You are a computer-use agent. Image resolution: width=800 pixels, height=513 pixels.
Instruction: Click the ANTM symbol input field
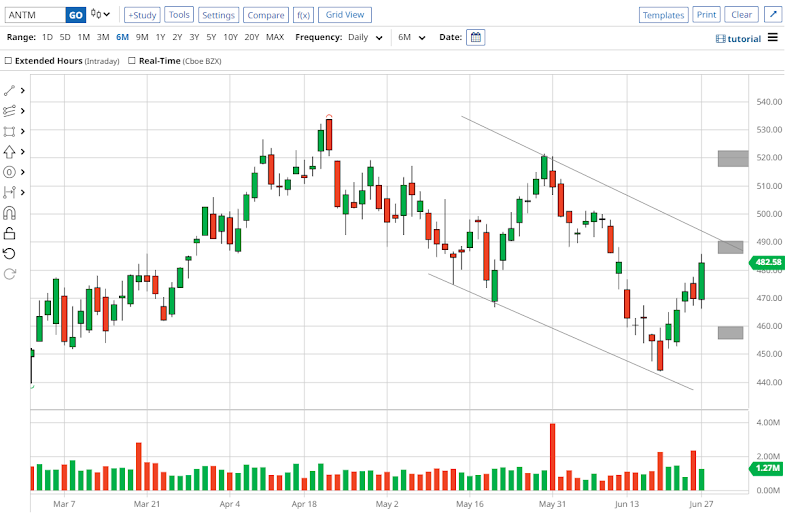(x=34, y=15)
